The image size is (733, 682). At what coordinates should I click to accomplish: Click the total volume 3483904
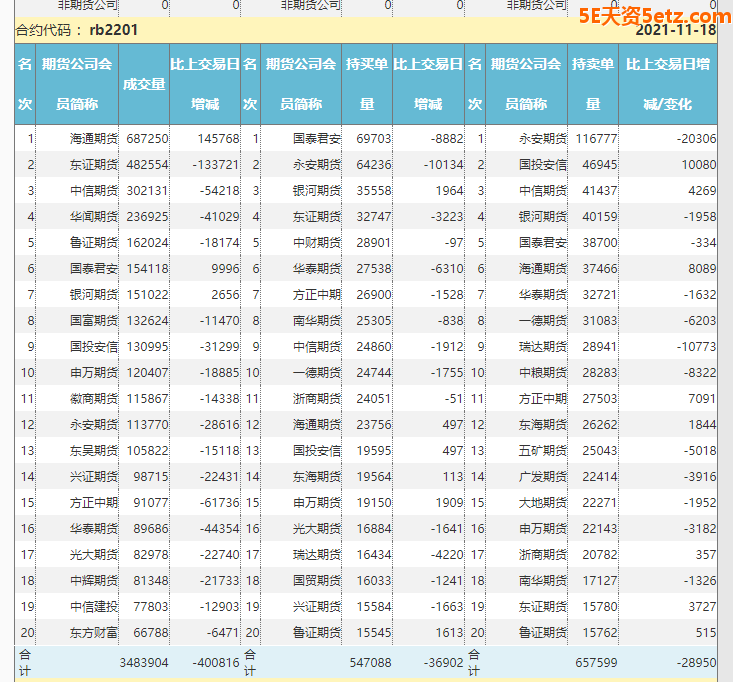coord(144,662)
